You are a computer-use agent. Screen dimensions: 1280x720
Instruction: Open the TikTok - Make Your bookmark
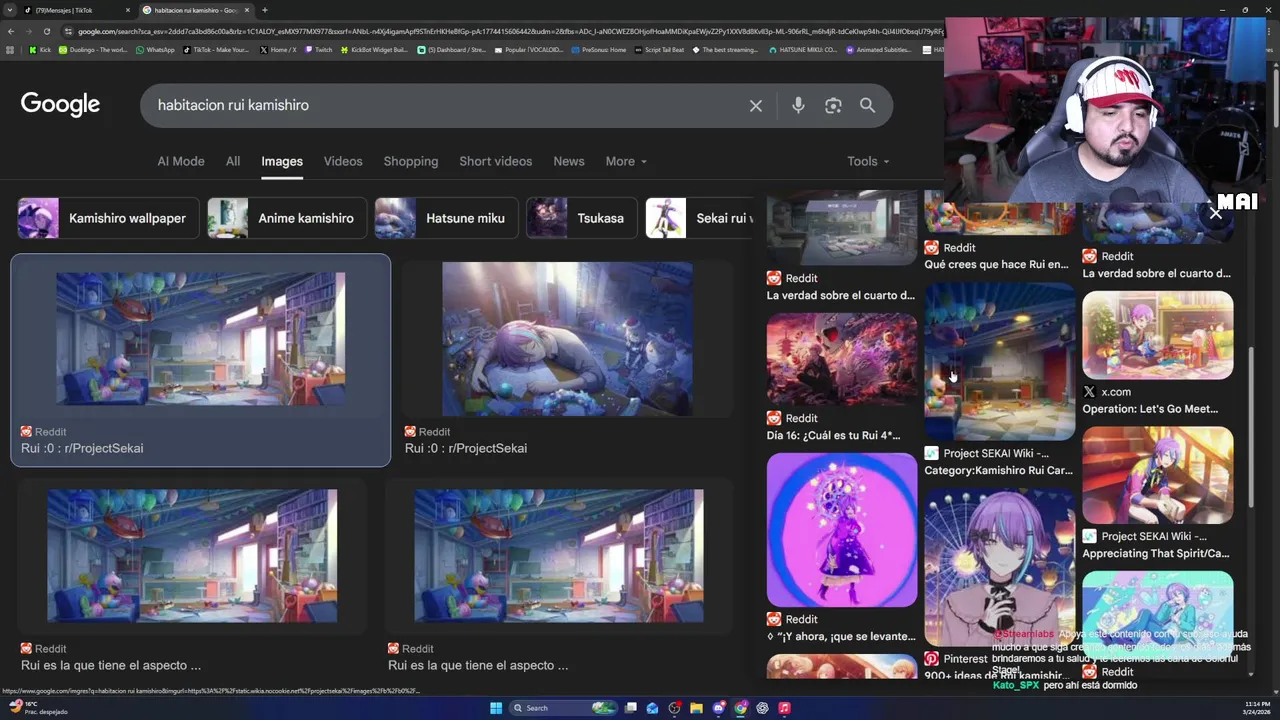[x=216, y=49]
